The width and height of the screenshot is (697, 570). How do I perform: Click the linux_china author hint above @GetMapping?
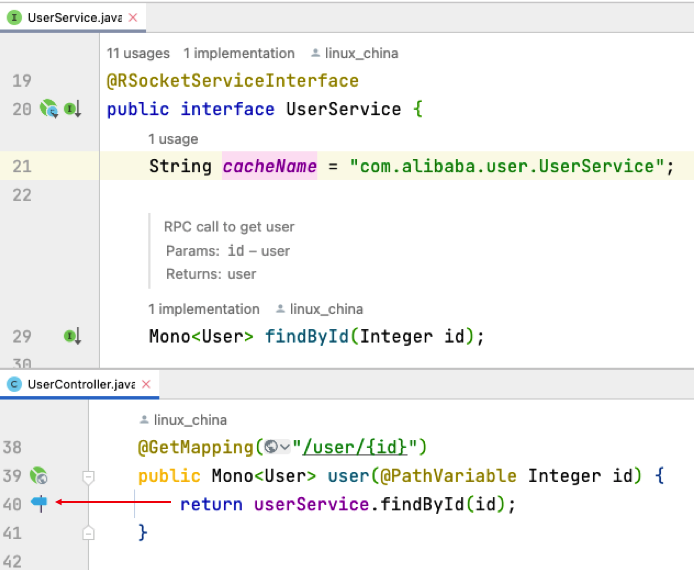coord(183,420)
